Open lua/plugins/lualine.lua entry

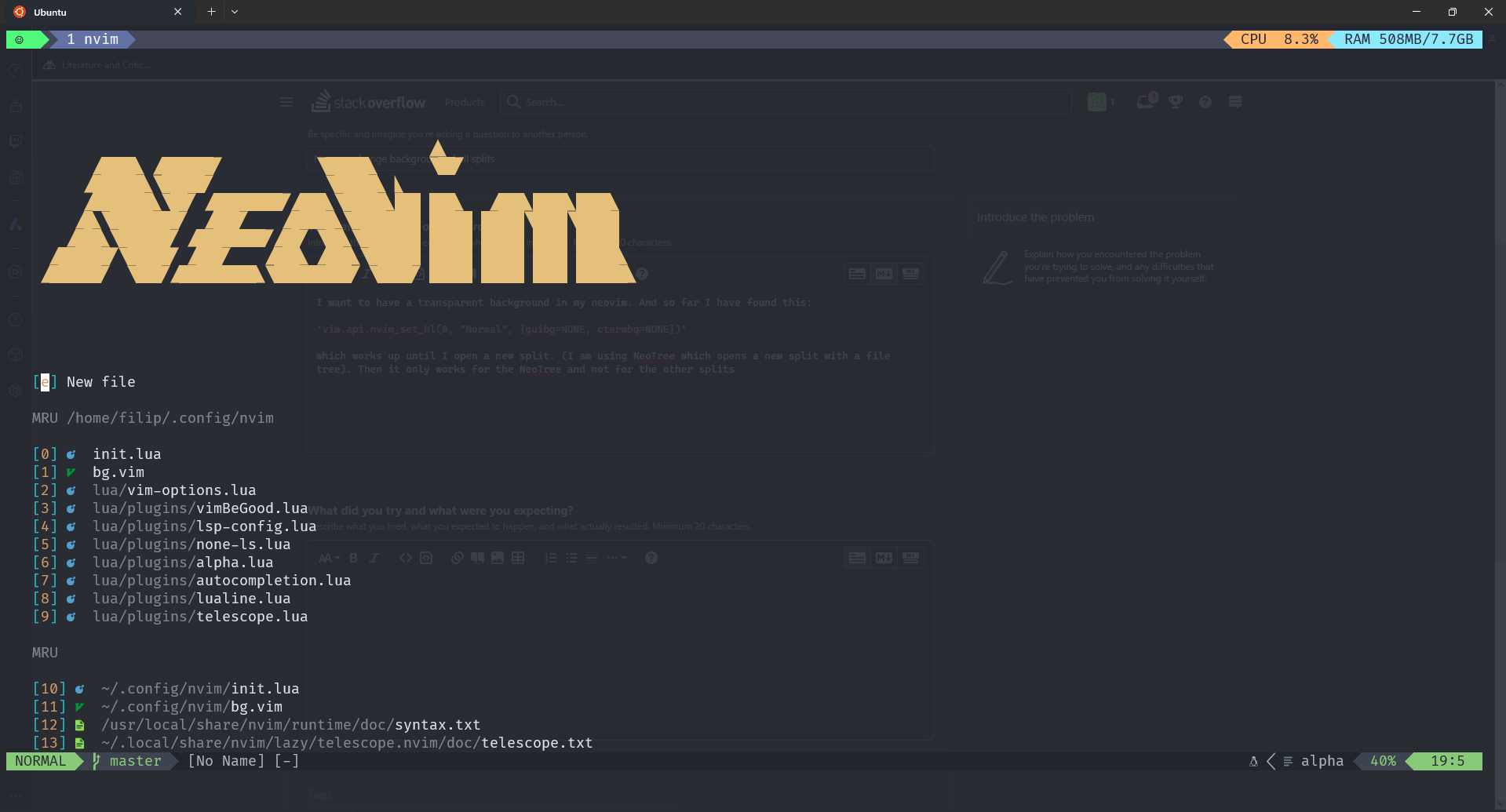pyautogui.click(x=162, y=599)
